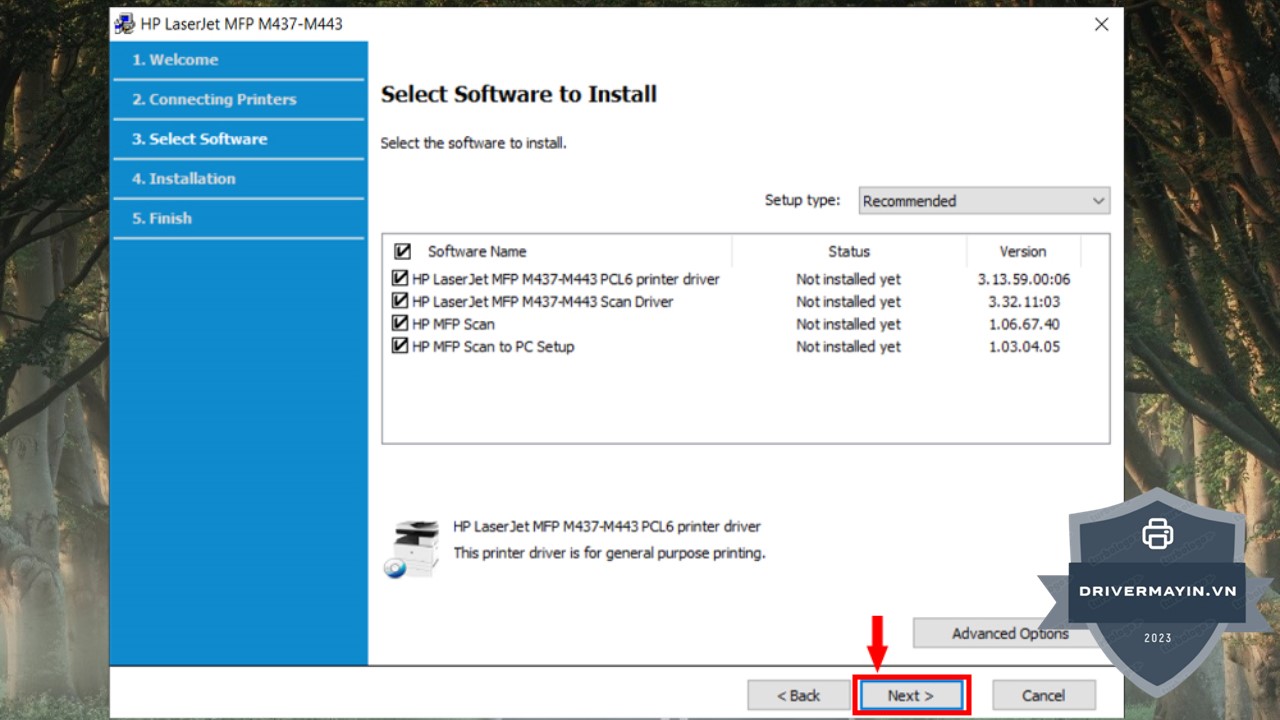The image size is (1280, 720).
Task: Open Advanced Options
Action: click(x=990, y=633)
